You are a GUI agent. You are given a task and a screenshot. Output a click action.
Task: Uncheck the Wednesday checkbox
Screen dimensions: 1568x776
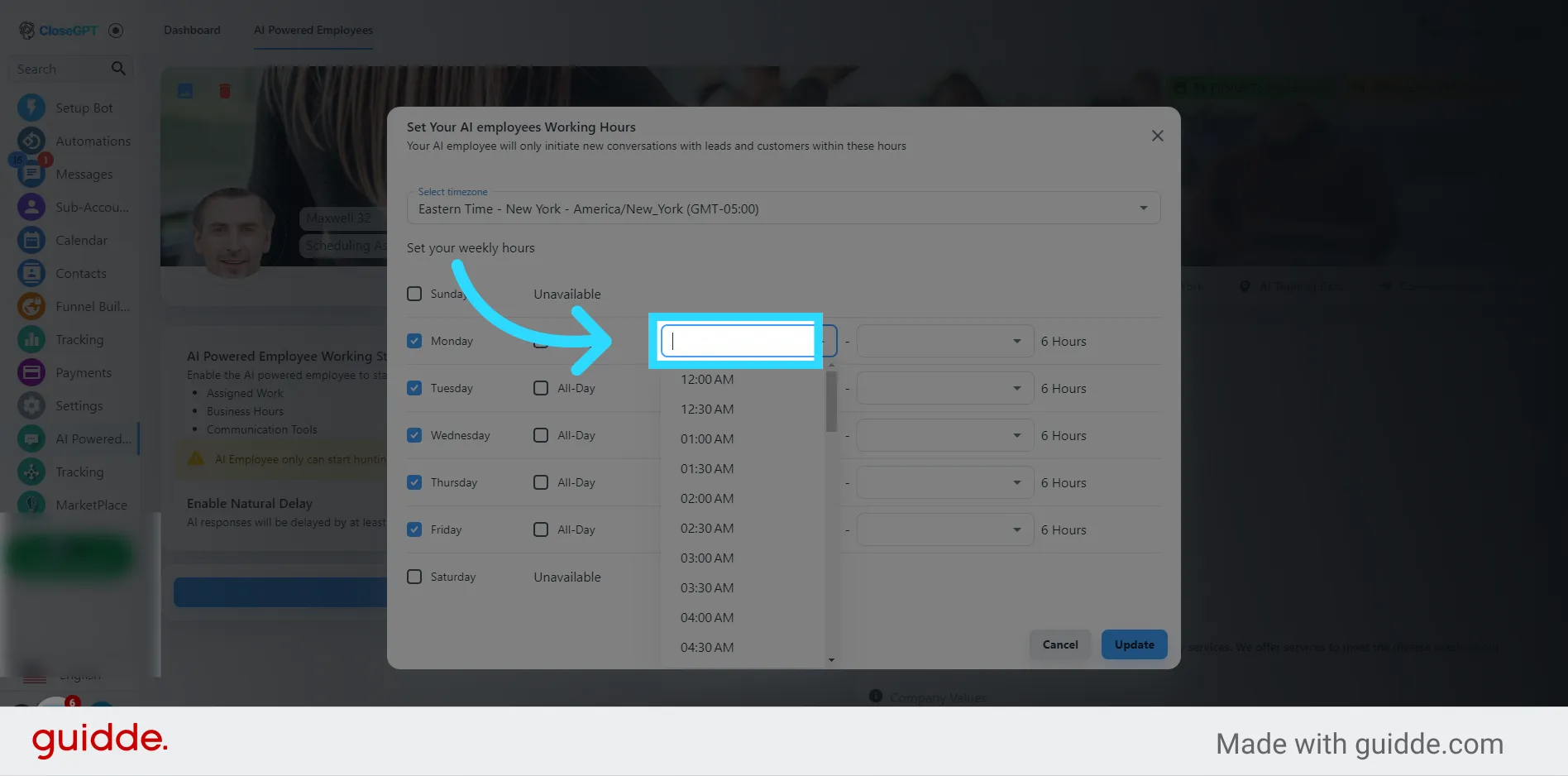tap(414, 435)
